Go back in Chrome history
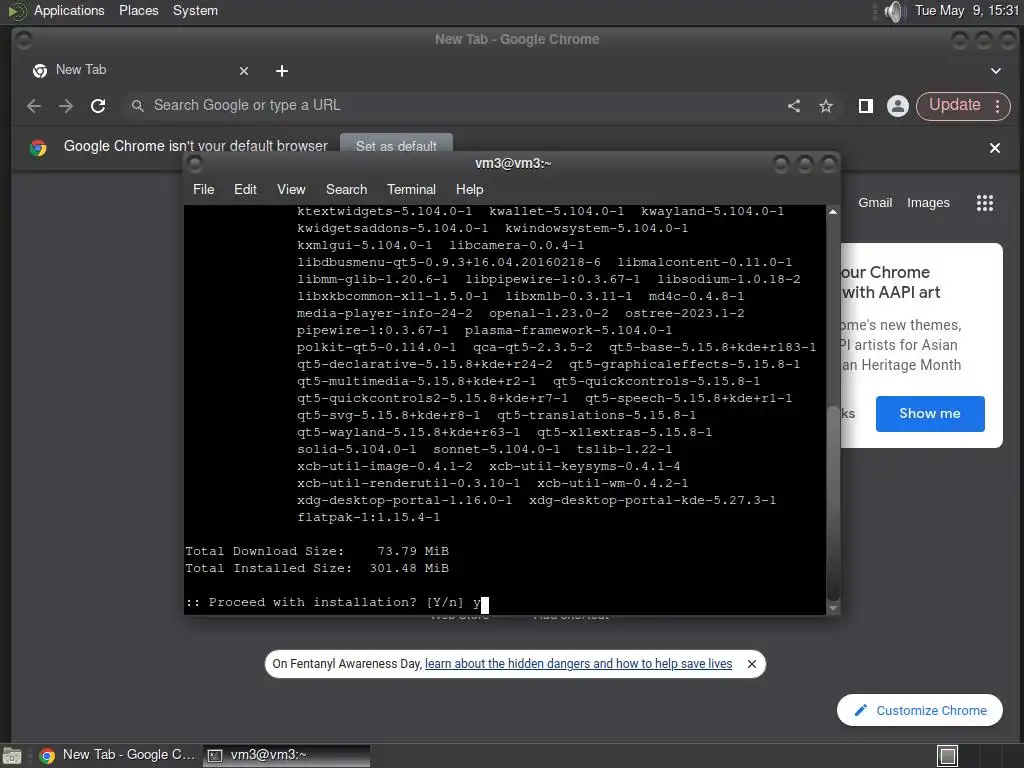 click(x=34, y=106)
